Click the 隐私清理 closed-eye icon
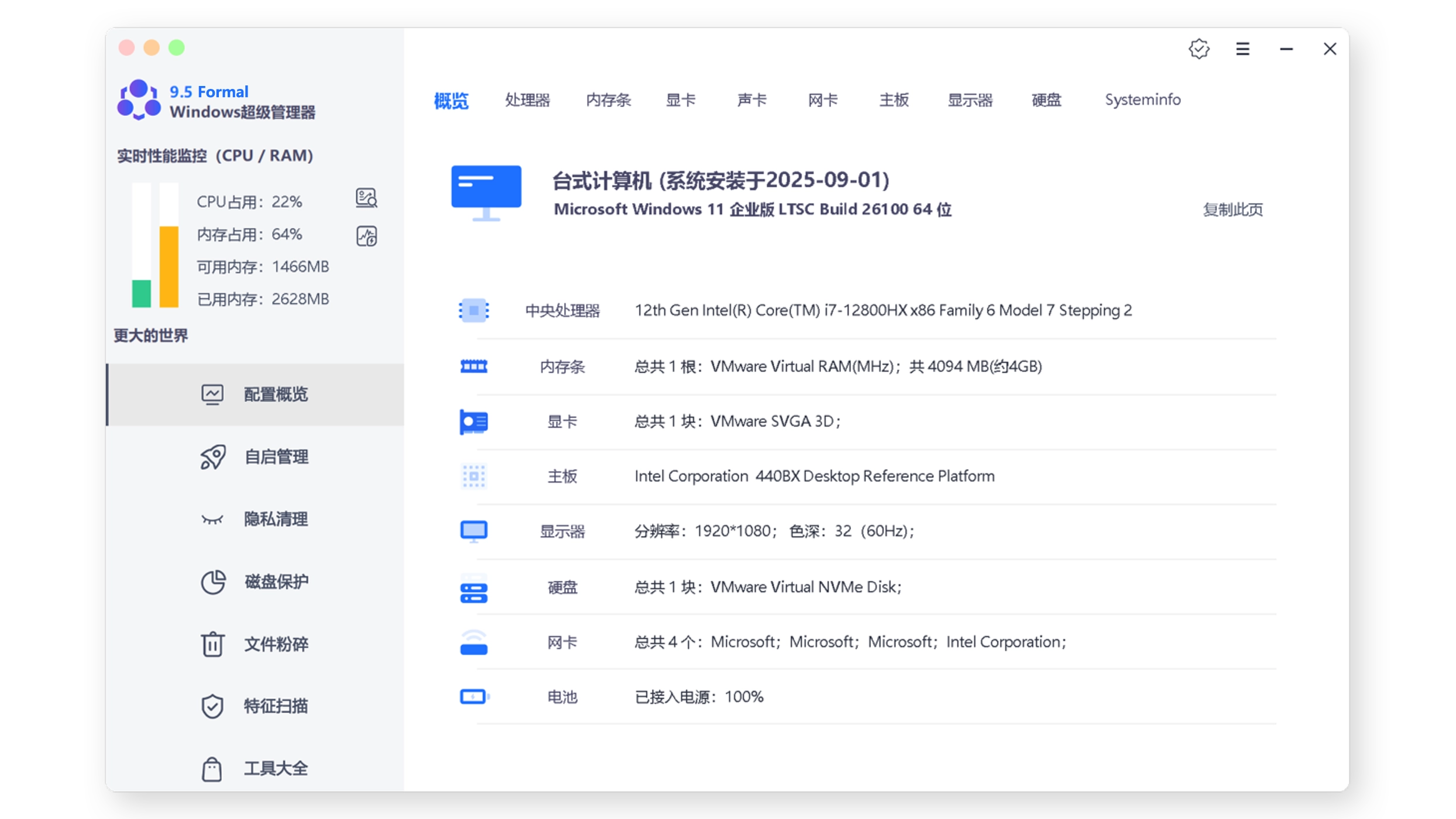 click(212, 519)
